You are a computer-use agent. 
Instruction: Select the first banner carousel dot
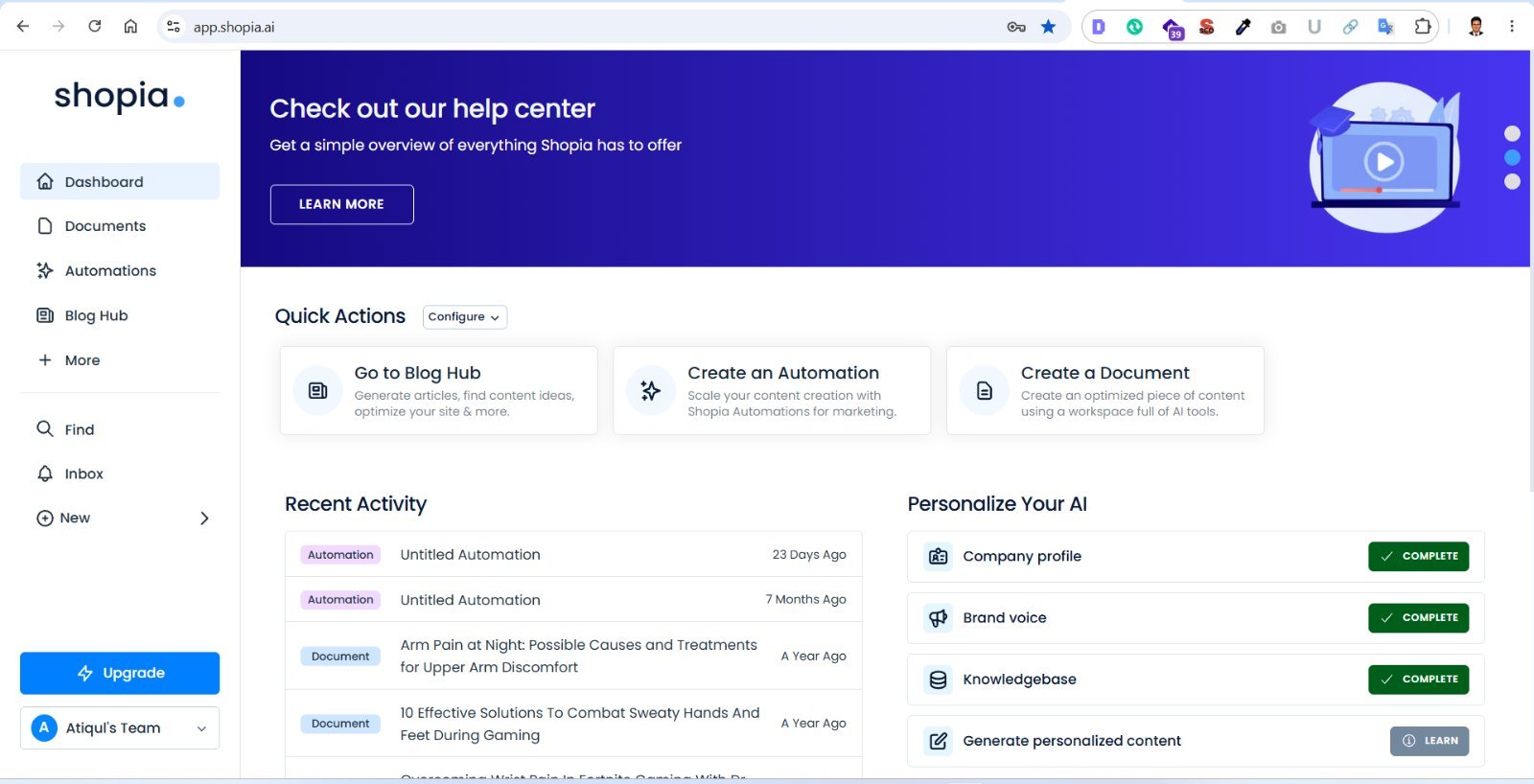[1512, 133]
